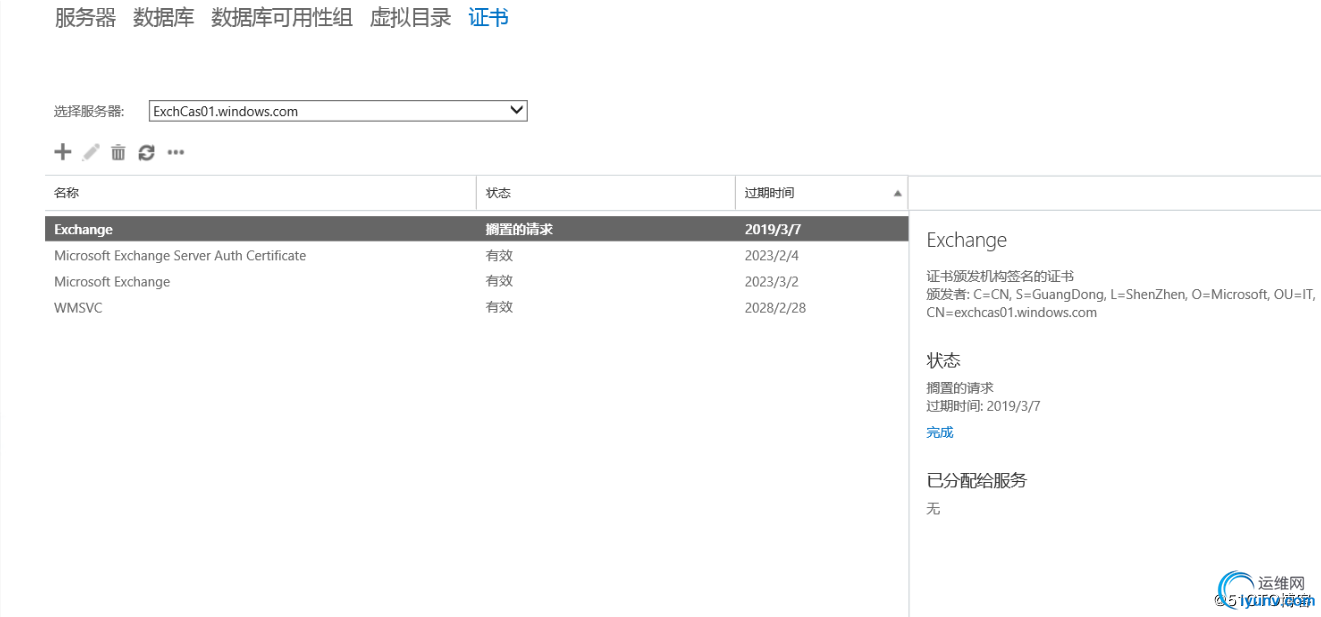1321x617 pixels.
Task: Add a new certificate with plus icon
Action: (63, 152)
